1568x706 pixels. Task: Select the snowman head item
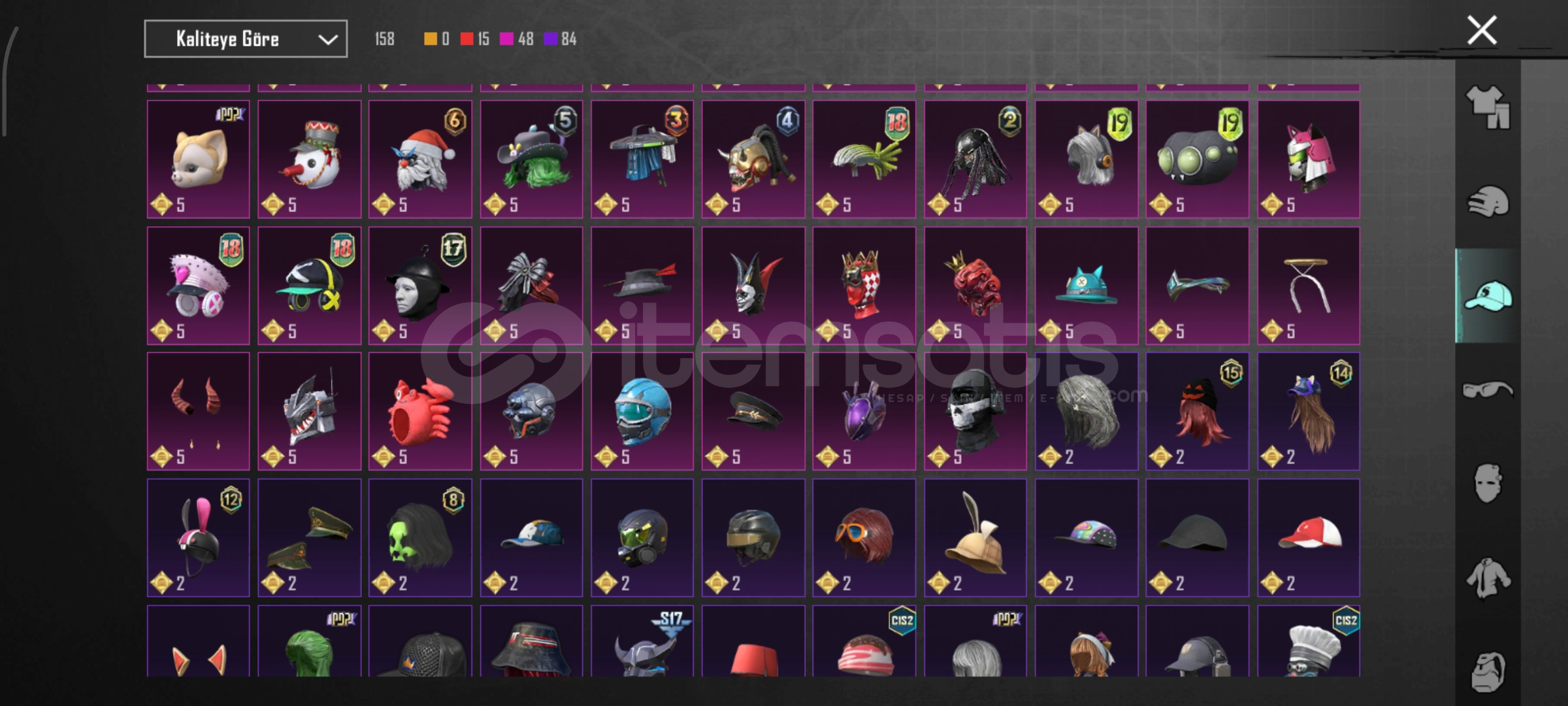tap(310, 159)
